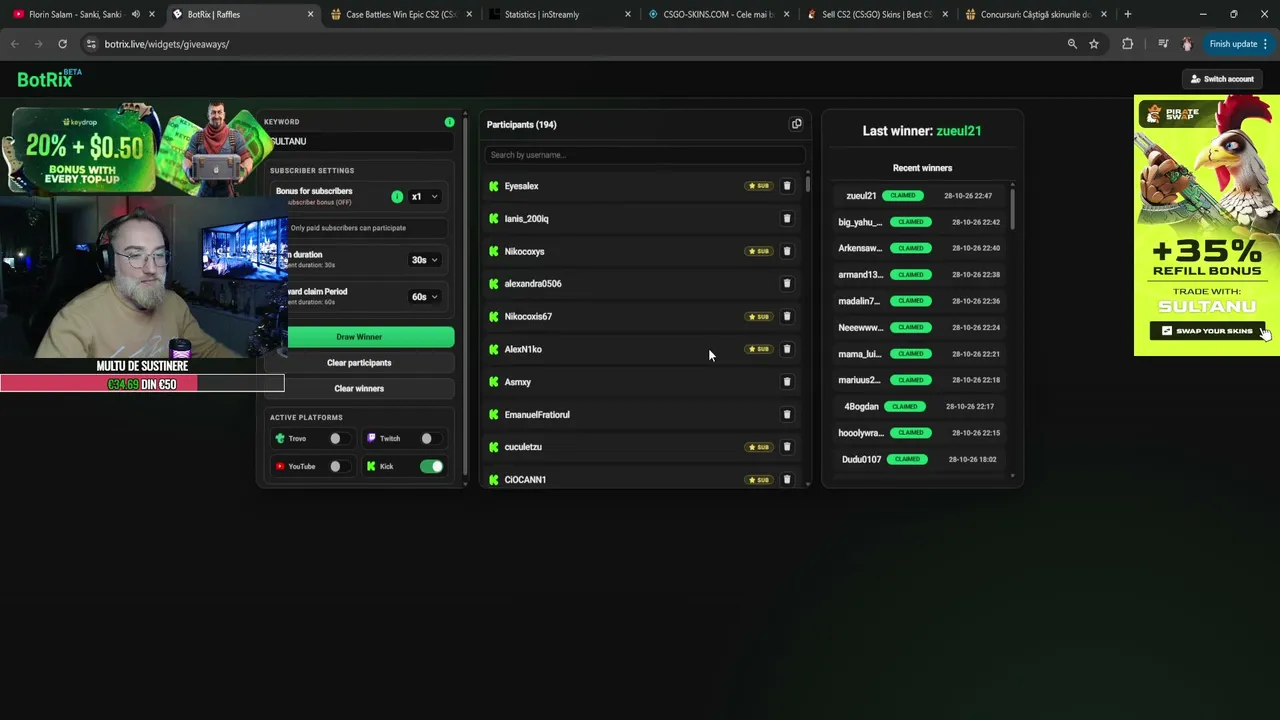Open a new browser tab

point(1127,14)
